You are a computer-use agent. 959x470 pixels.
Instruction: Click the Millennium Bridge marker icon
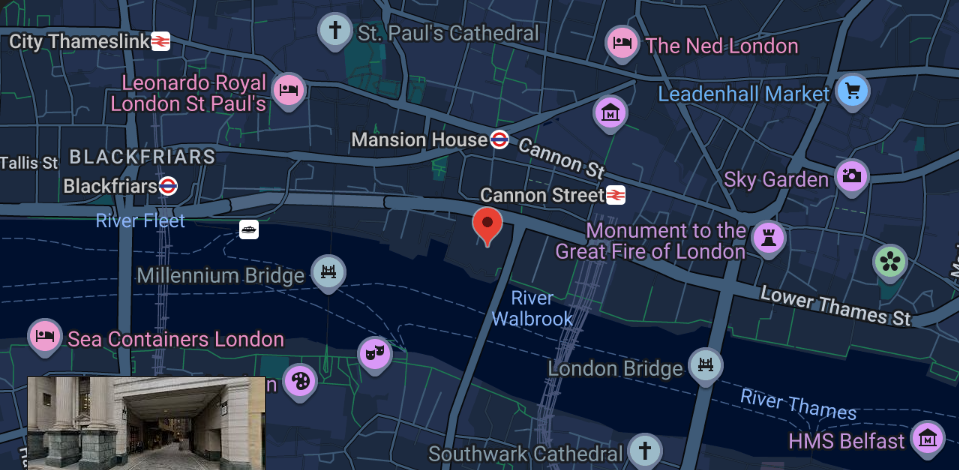click(x=328, y=273)
